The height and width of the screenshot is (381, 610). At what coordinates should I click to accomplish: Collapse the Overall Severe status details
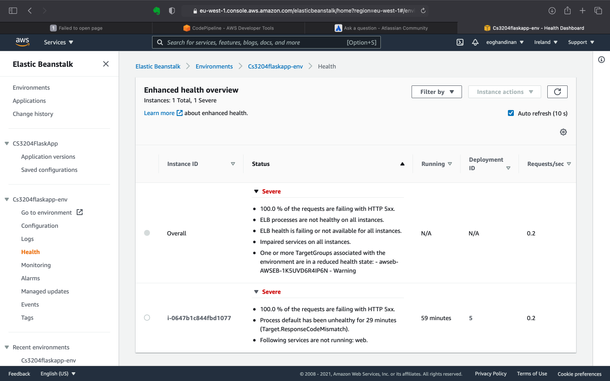[256, 191]
